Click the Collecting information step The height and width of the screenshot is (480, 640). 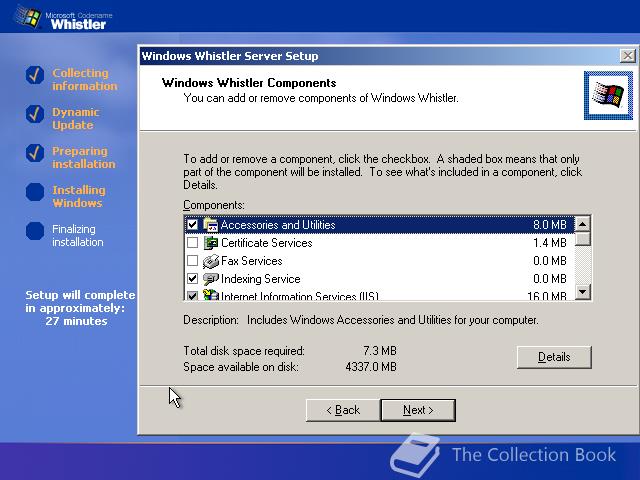[x=84, y=80]
